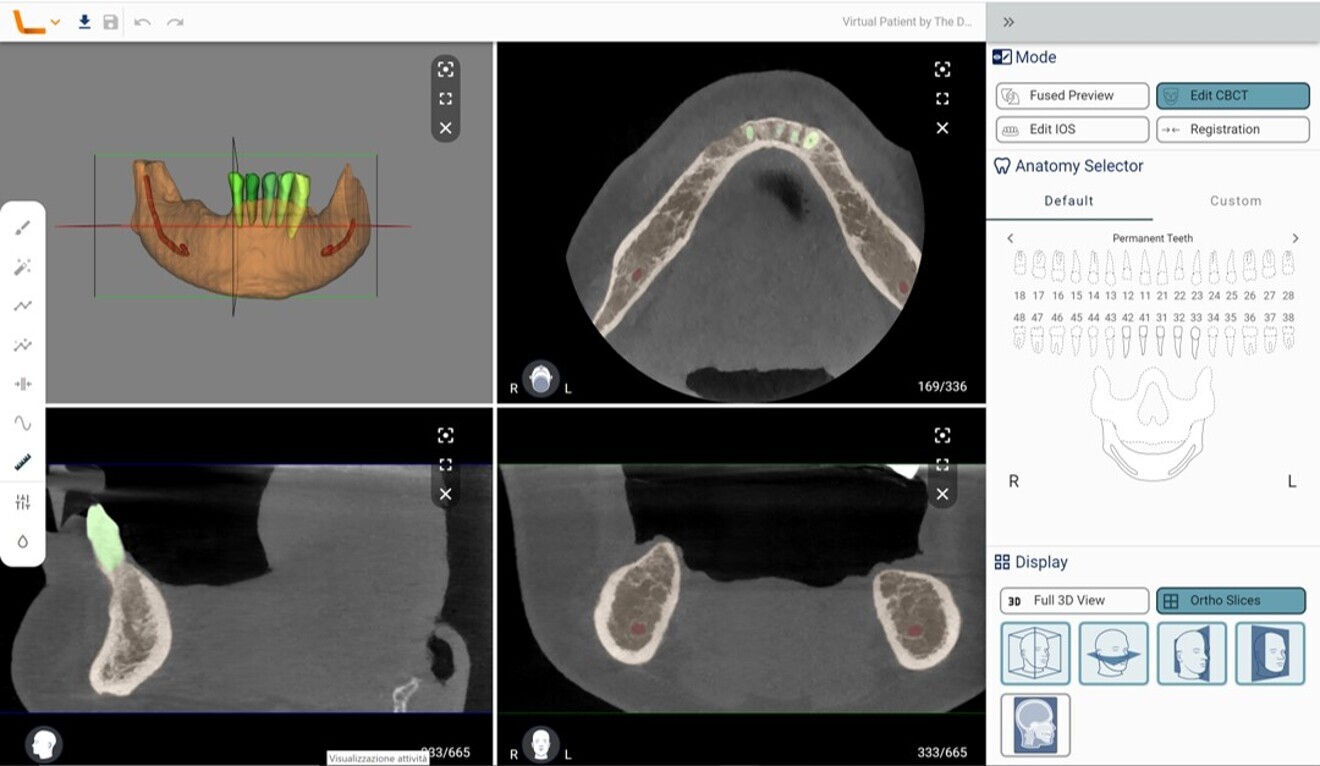Image resolution: width=1320 pixels, height=766 pixels.
Task: Click the right arrow on Permanent Teeth chart
Action: [x=1295, y=238]
